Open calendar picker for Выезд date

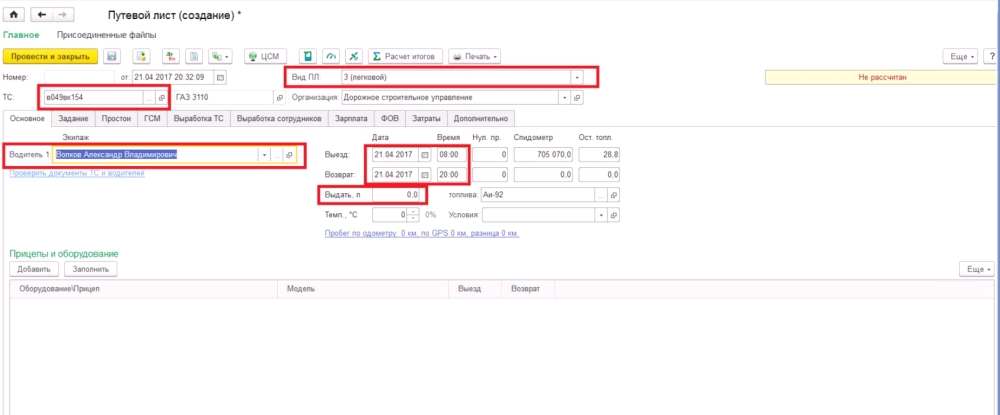coord(424,155)
